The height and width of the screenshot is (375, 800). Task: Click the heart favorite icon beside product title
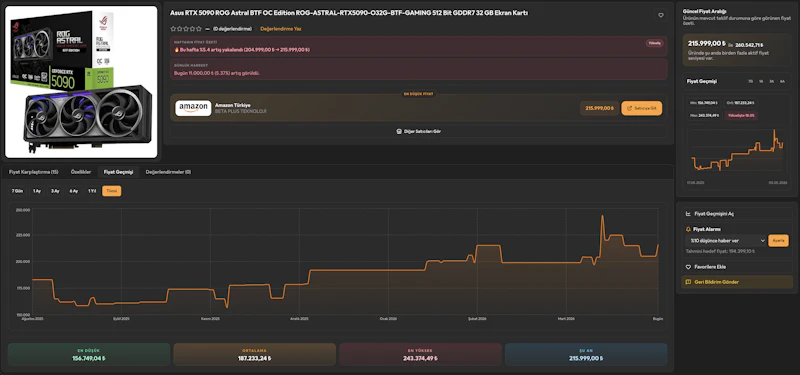point(661,15)
